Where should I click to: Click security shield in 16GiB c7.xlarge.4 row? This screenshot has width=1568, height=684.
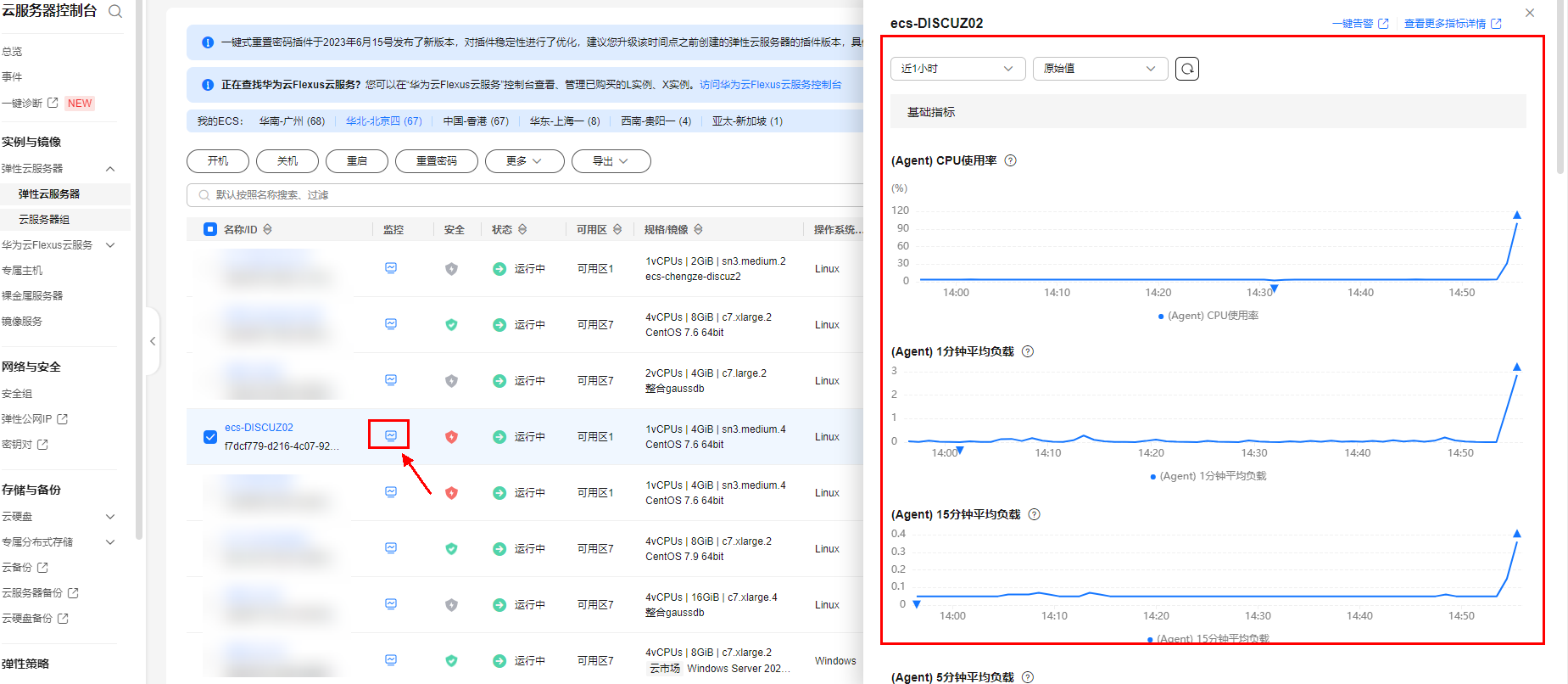pyautogui.click(x=451, y=605)
